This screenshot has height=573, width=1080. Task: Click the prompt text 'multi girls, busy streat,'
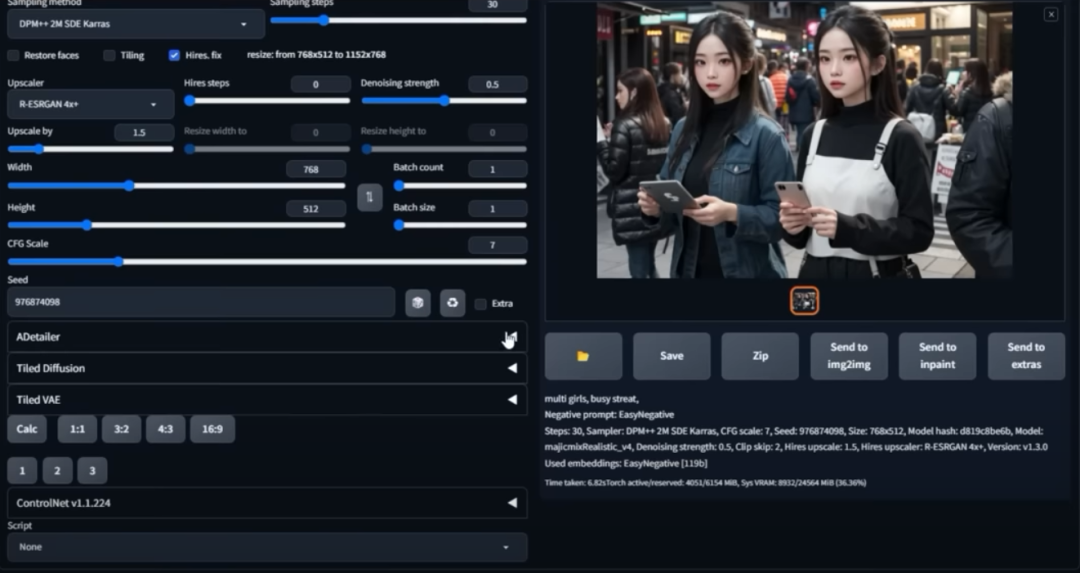[592, 399]
